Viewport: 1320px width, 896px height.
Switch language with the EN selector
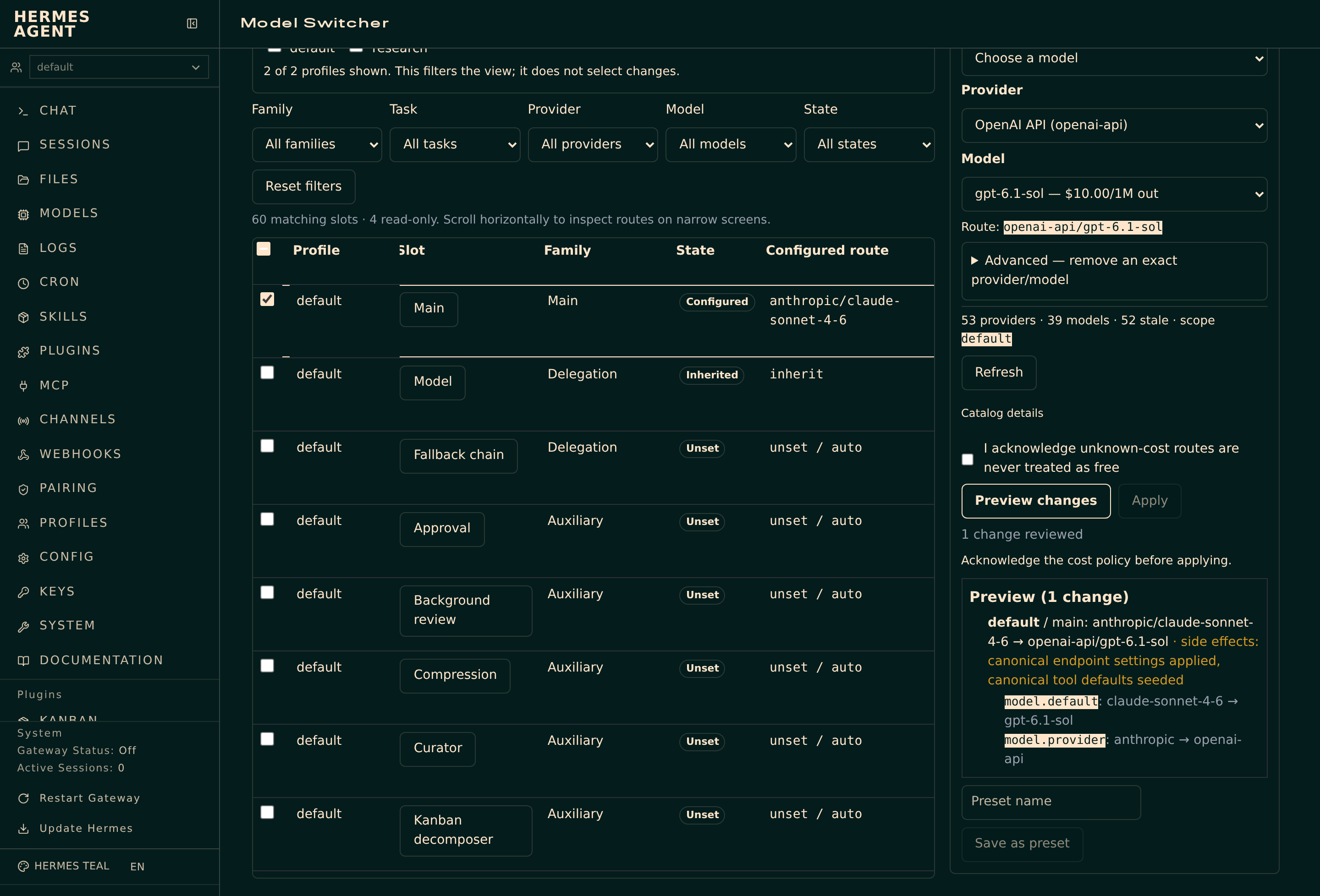(137, 867)
